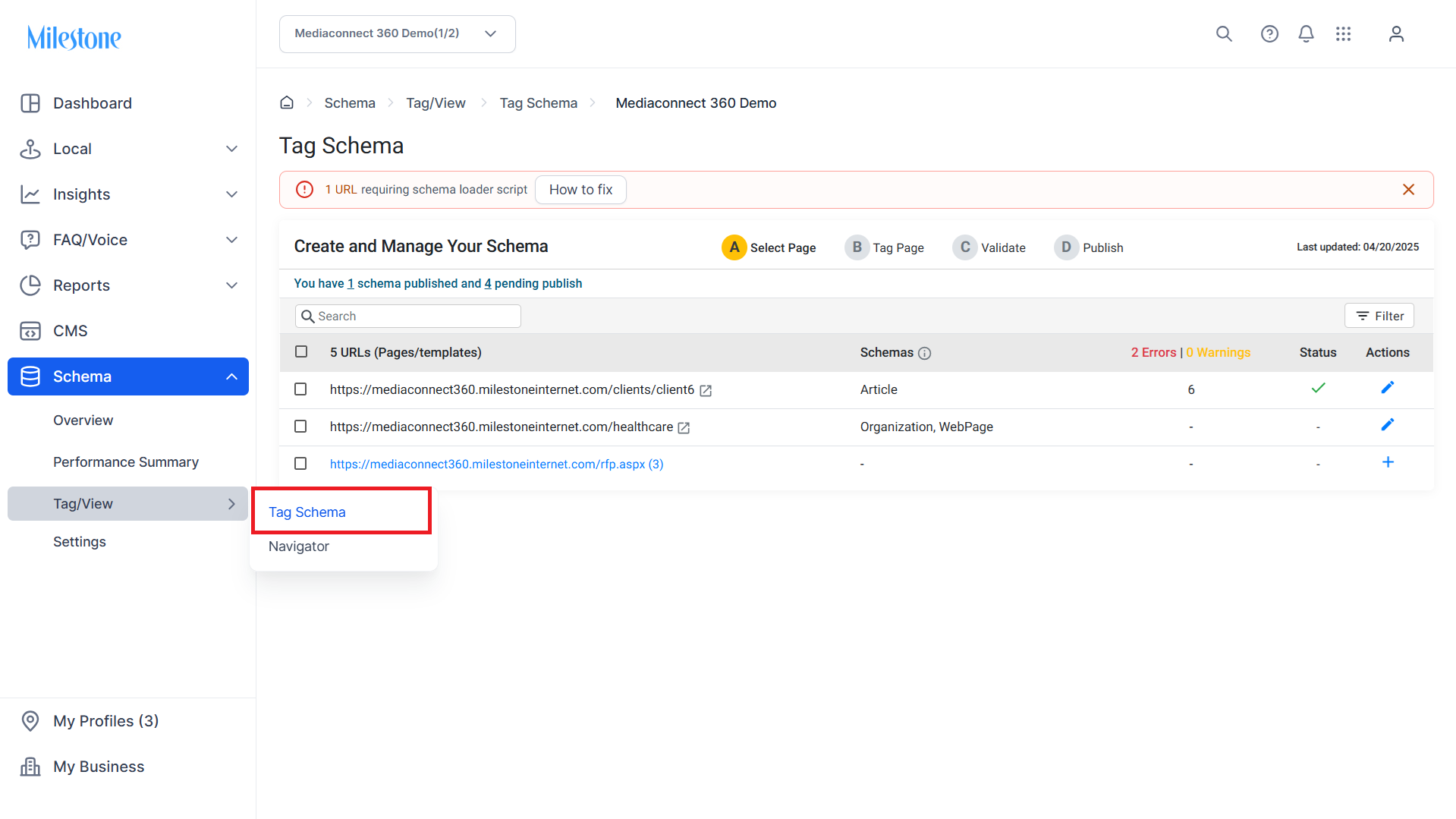Screen dimensions: 1456x819
Task: Dismiss the schema loader script alert
Action: pos(1408,190)
